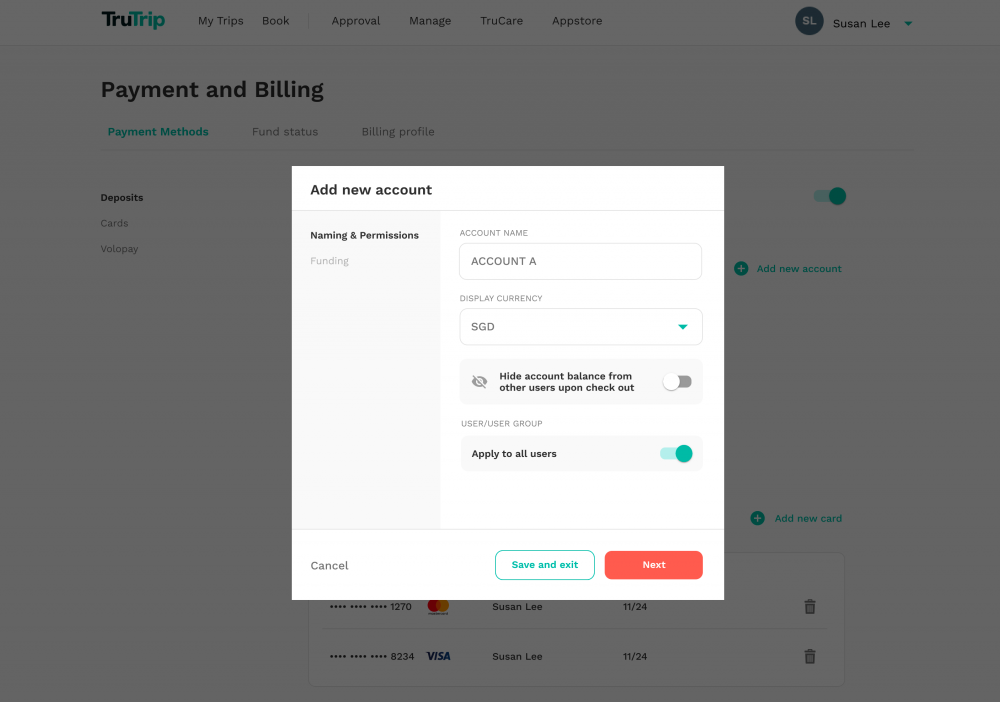
Task: Switch to the Billing profile tab
Action: click(398, 131)
